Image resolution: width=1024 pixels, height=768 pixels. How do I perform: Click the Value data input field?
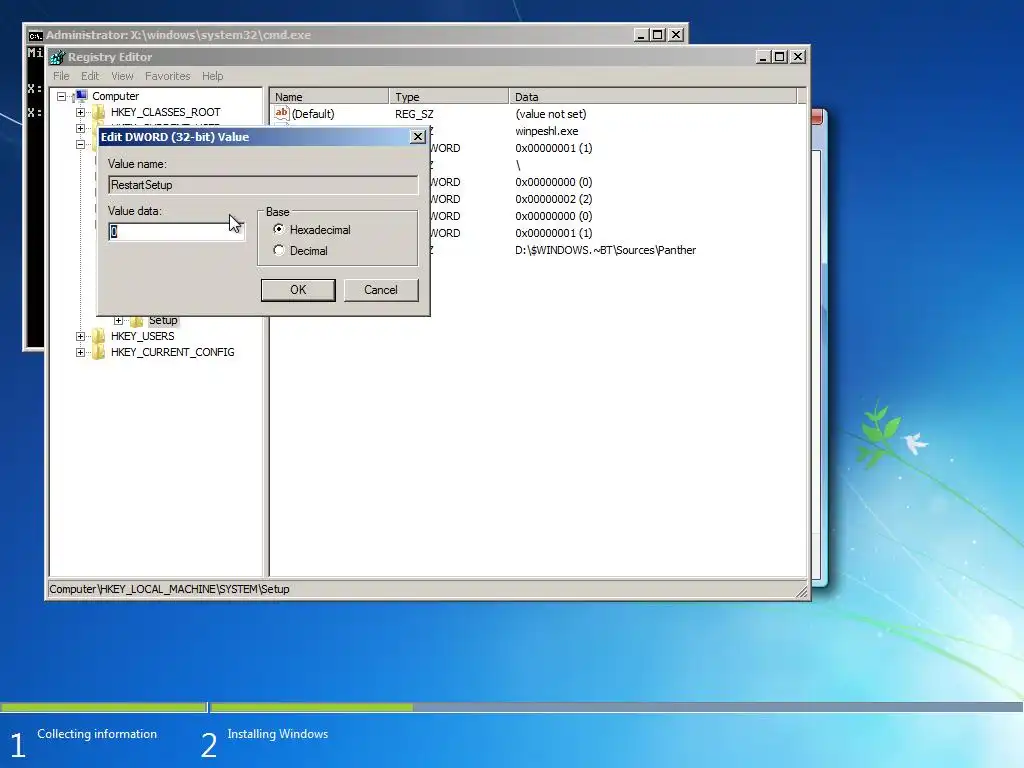point(176,232)
